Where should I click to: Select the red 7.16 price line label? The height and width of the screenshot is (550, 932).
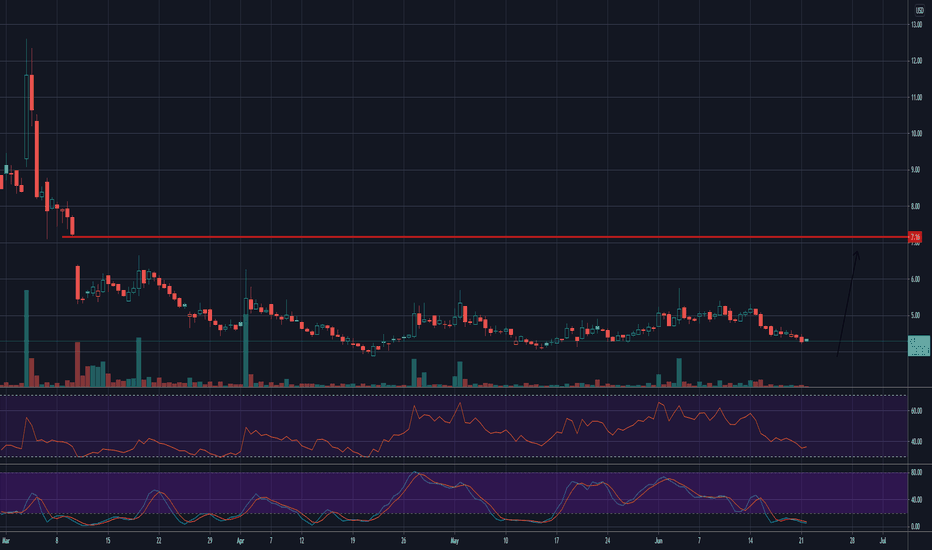pos(915,237)
